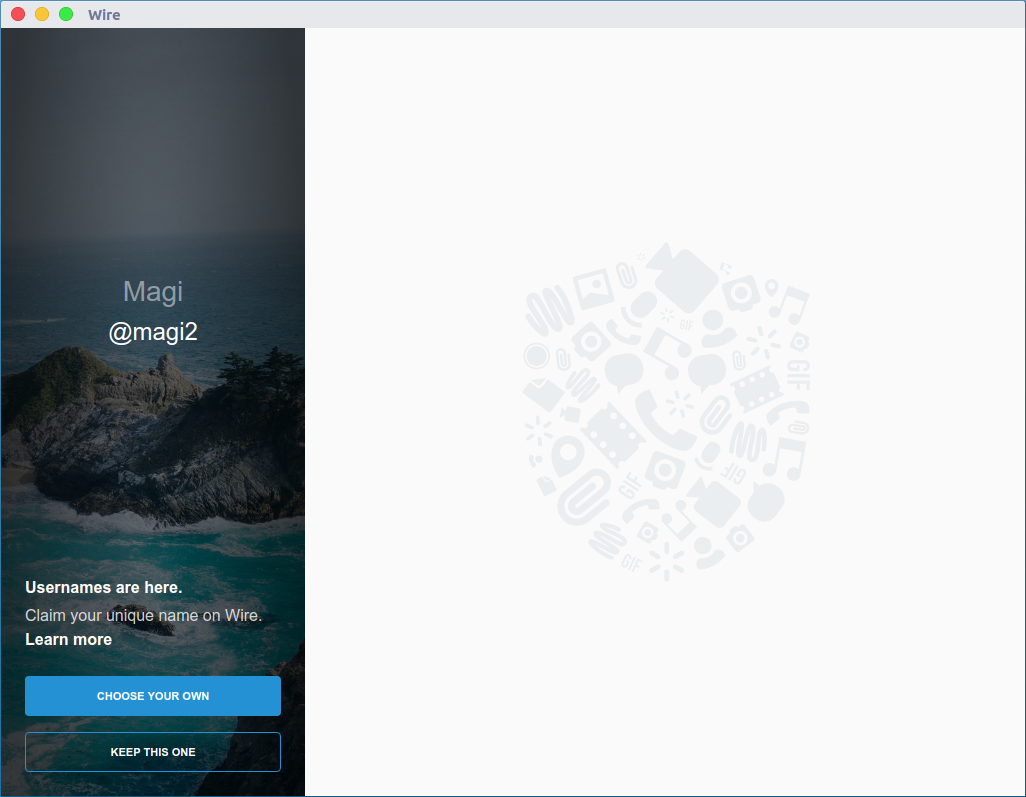Select the Keep This One button
Image resolution: width=1026 pixels, height=797 pixels.
[152, 752]
